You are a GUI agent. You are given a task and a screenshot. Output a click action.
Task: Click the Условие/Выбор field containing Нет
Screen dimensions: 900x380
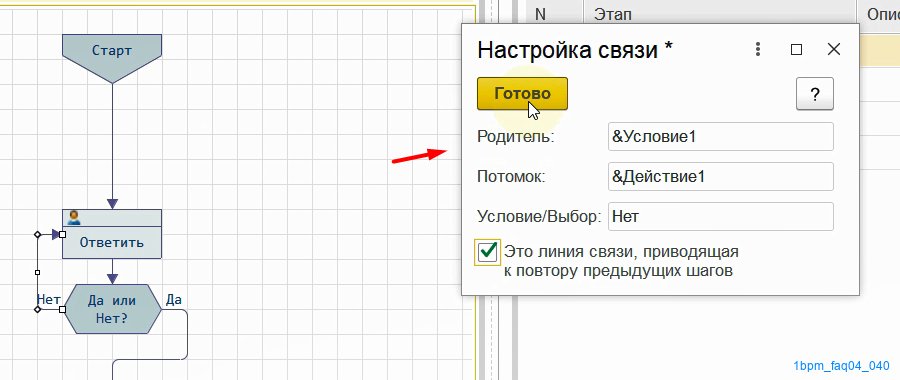point(720,217)
